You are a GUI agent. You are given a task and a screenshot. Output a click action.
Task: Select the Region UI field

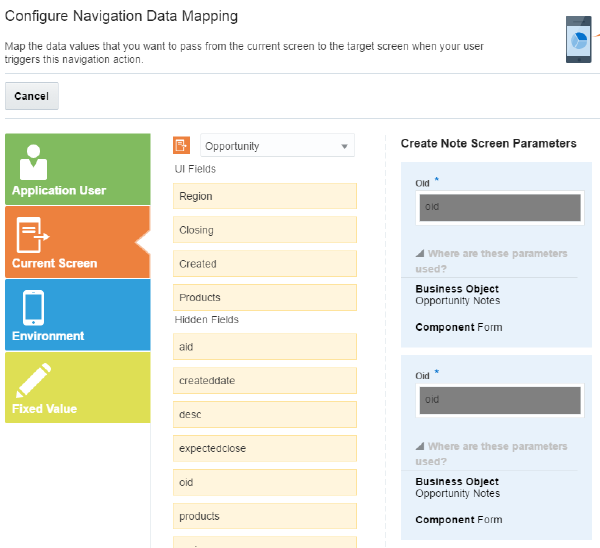[265, 196]
